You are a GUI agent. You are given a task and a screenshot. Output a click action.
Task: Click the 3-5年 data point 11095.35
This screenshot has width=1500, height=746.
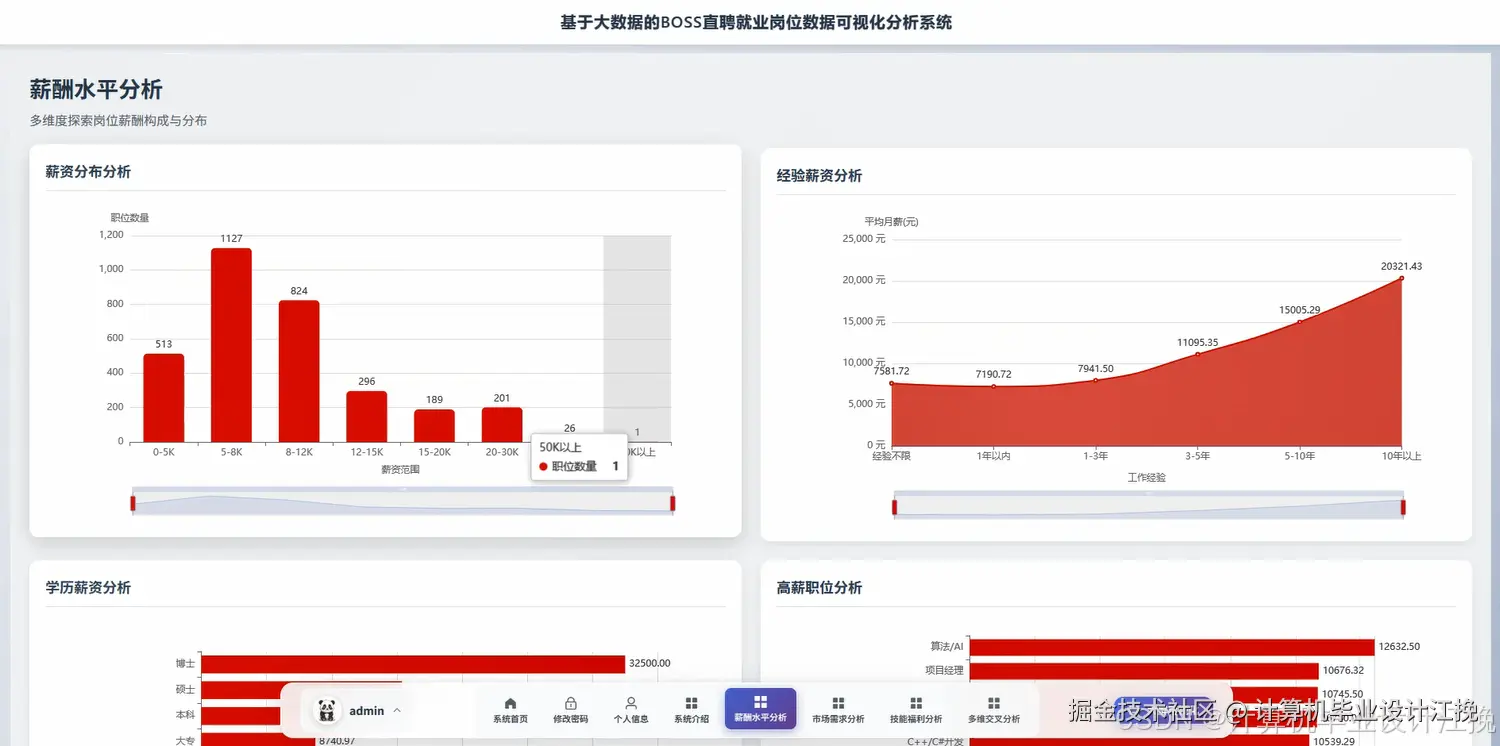(x=1198, y=354)
